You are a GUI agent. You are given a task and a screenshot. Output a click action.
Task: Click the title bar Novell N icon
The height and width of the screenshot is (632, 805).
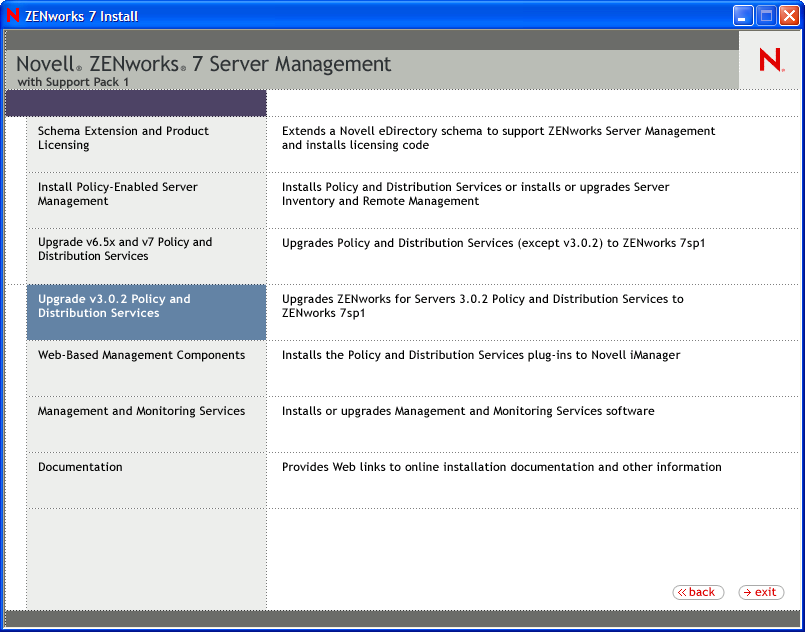[12, 16]
